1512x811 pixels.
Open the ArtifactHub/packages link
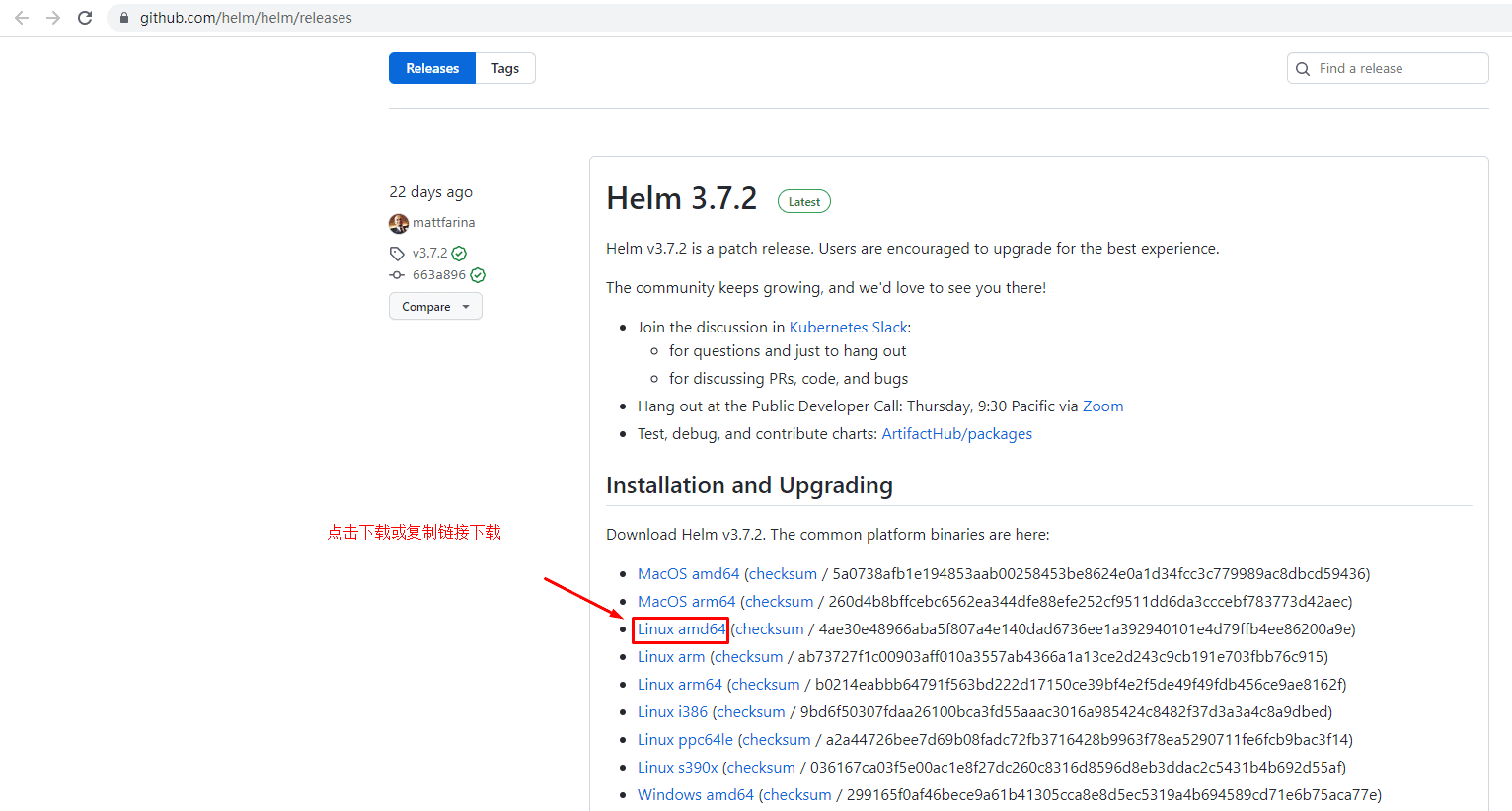(956, 434)
